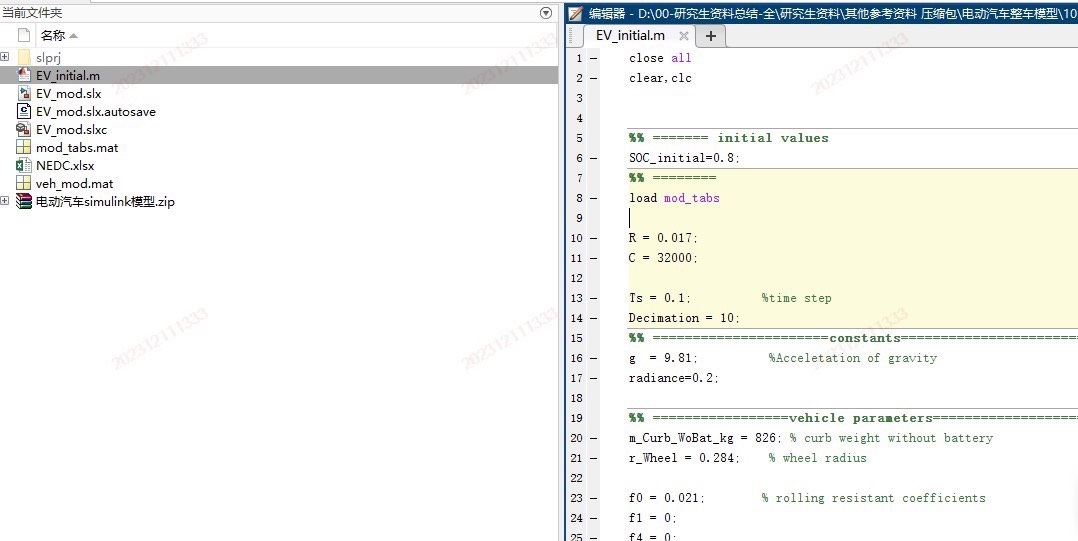Click the 'load mod_tabs' code line

point(674,198)
